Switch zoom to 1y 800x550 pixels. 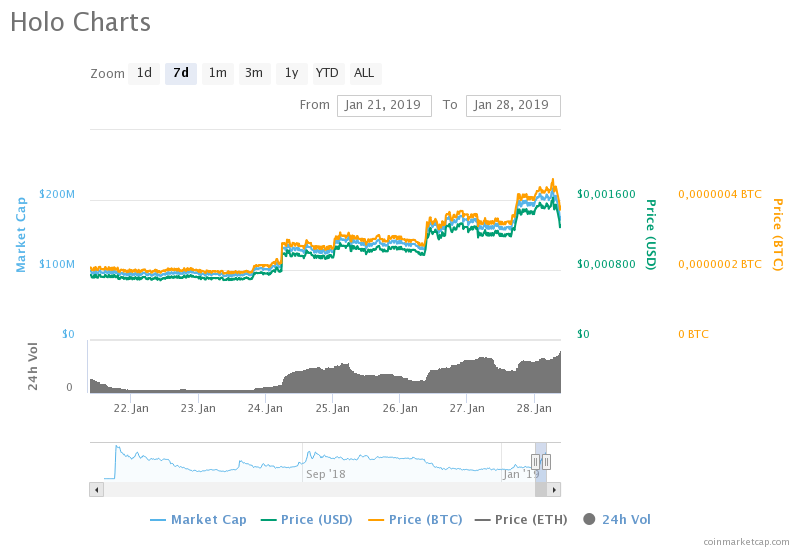(291, 73)
